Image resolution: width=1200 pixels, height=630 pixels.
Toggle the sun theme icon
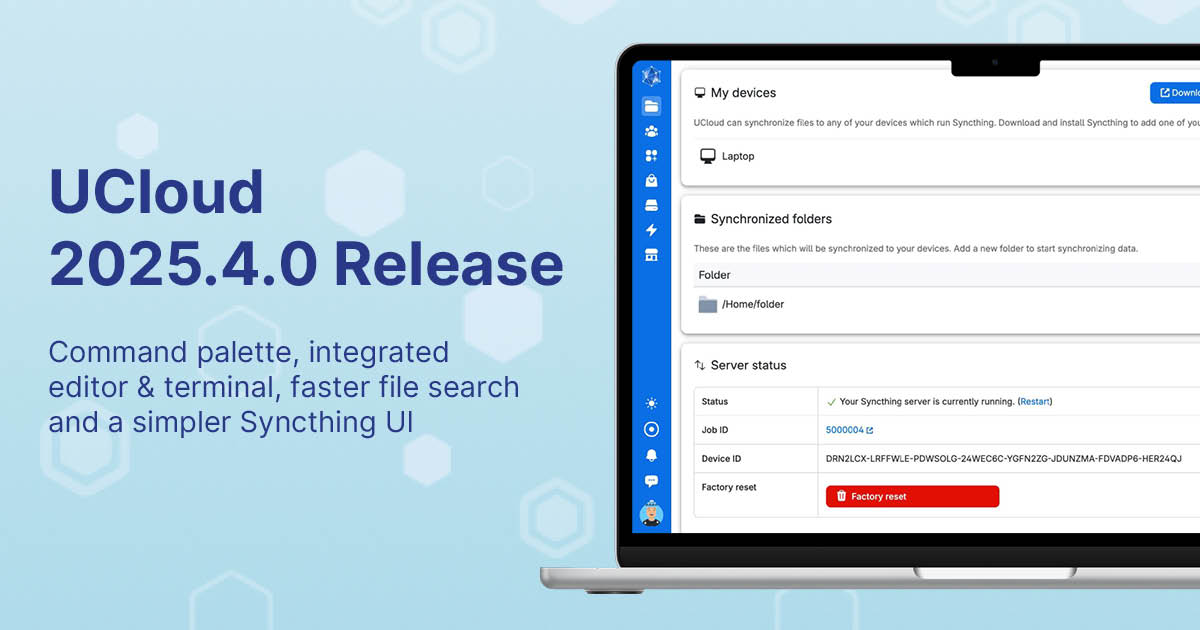651,404
